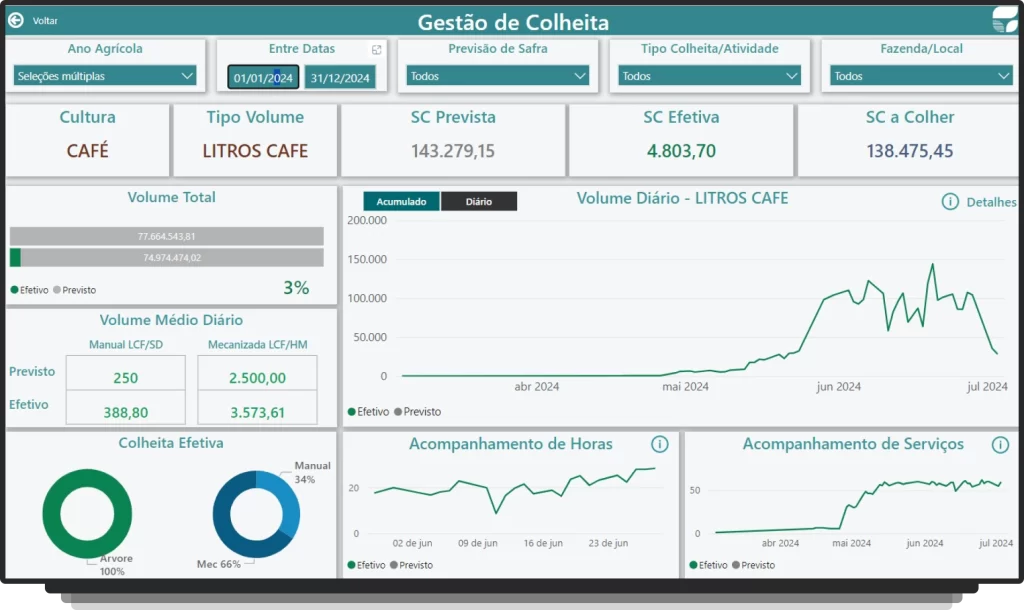Click the Voltar text button
Viewport: 1024px width, 610px height.
[x=45, y=20]
